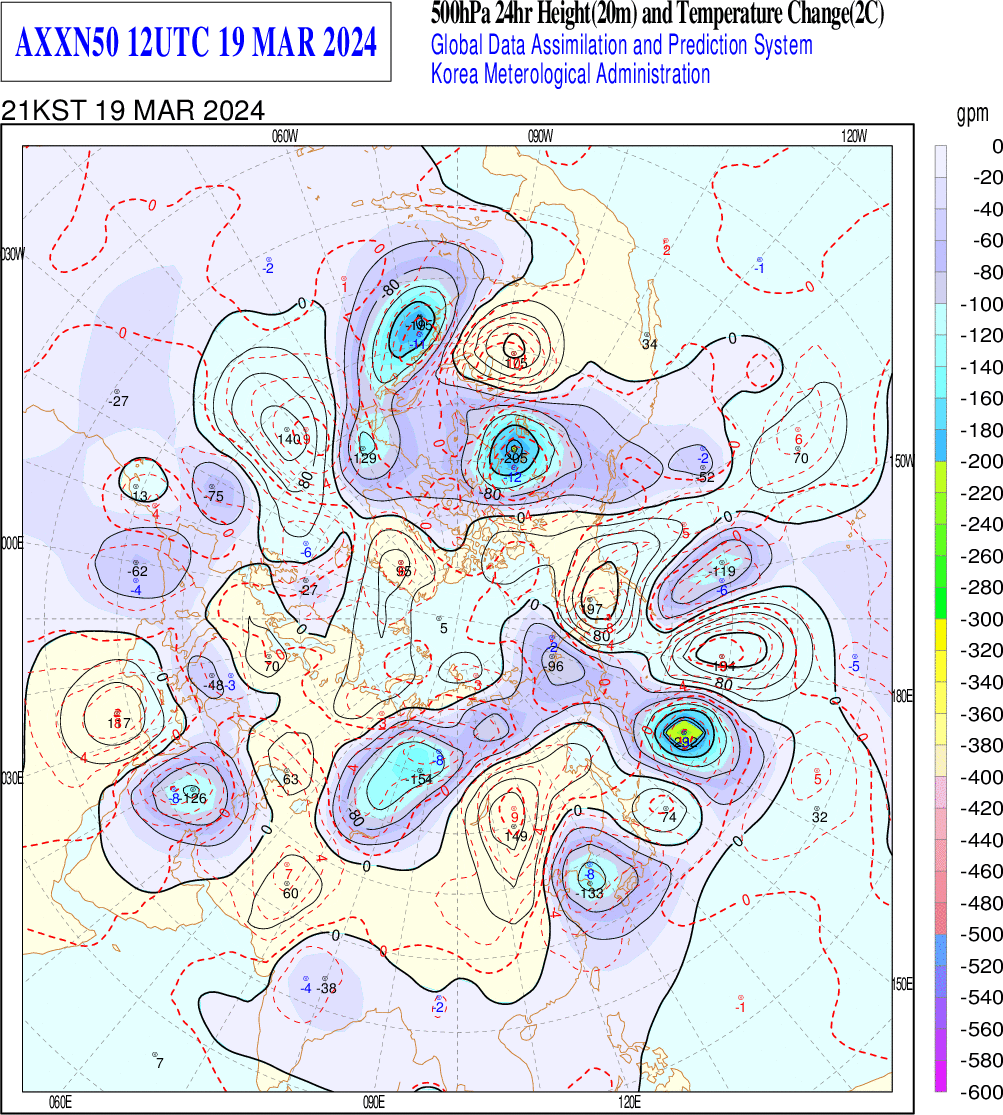Click the -600 colorbar tick label
The height and width of the screenshot is (1115, 1003).
pos(981,1092)
